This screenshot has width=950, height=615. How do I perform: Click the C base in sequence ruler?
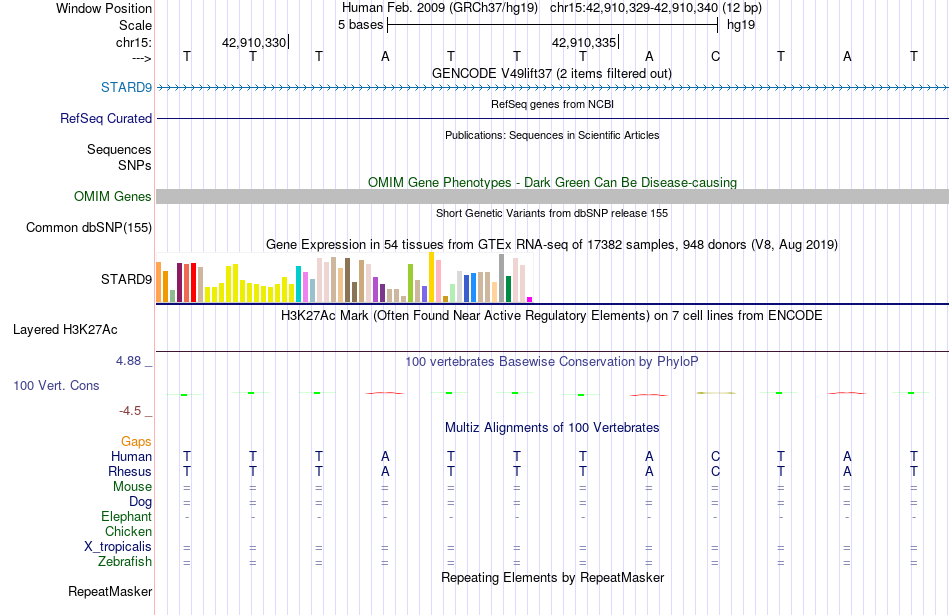click(x=715, y=56)
